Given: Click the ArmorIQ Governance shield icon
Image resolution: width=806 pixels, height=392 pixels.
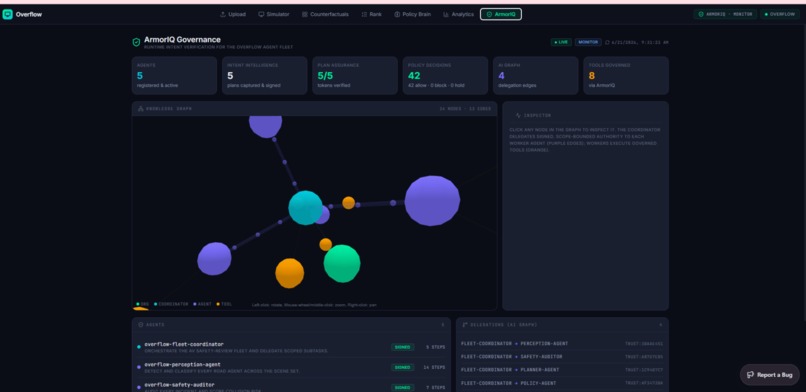Looking at the screenshot, I should [136, 42].
